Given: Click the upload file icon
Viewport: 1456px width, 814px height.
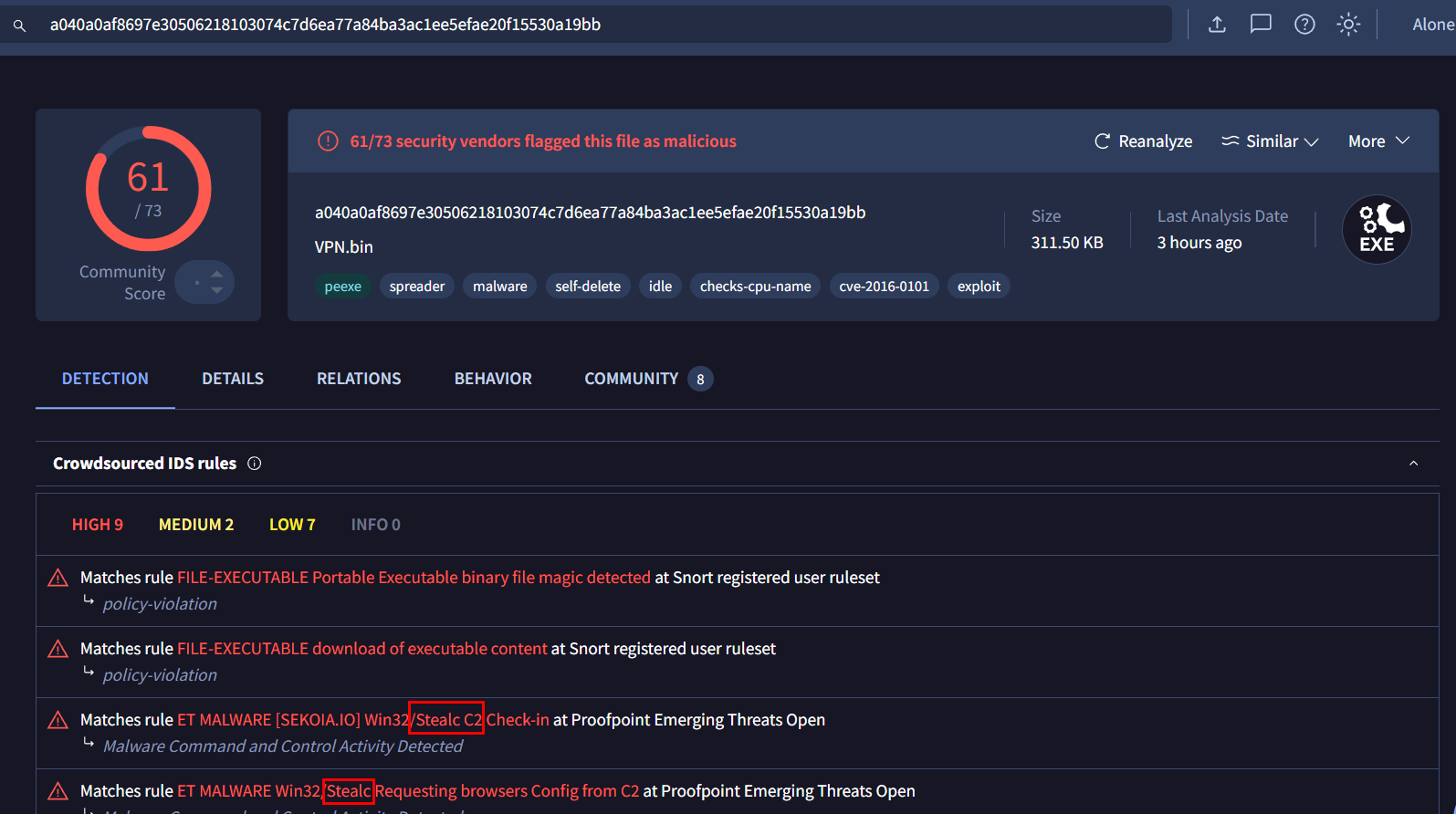Looking at the screenshot, I should pos(1217,25).
